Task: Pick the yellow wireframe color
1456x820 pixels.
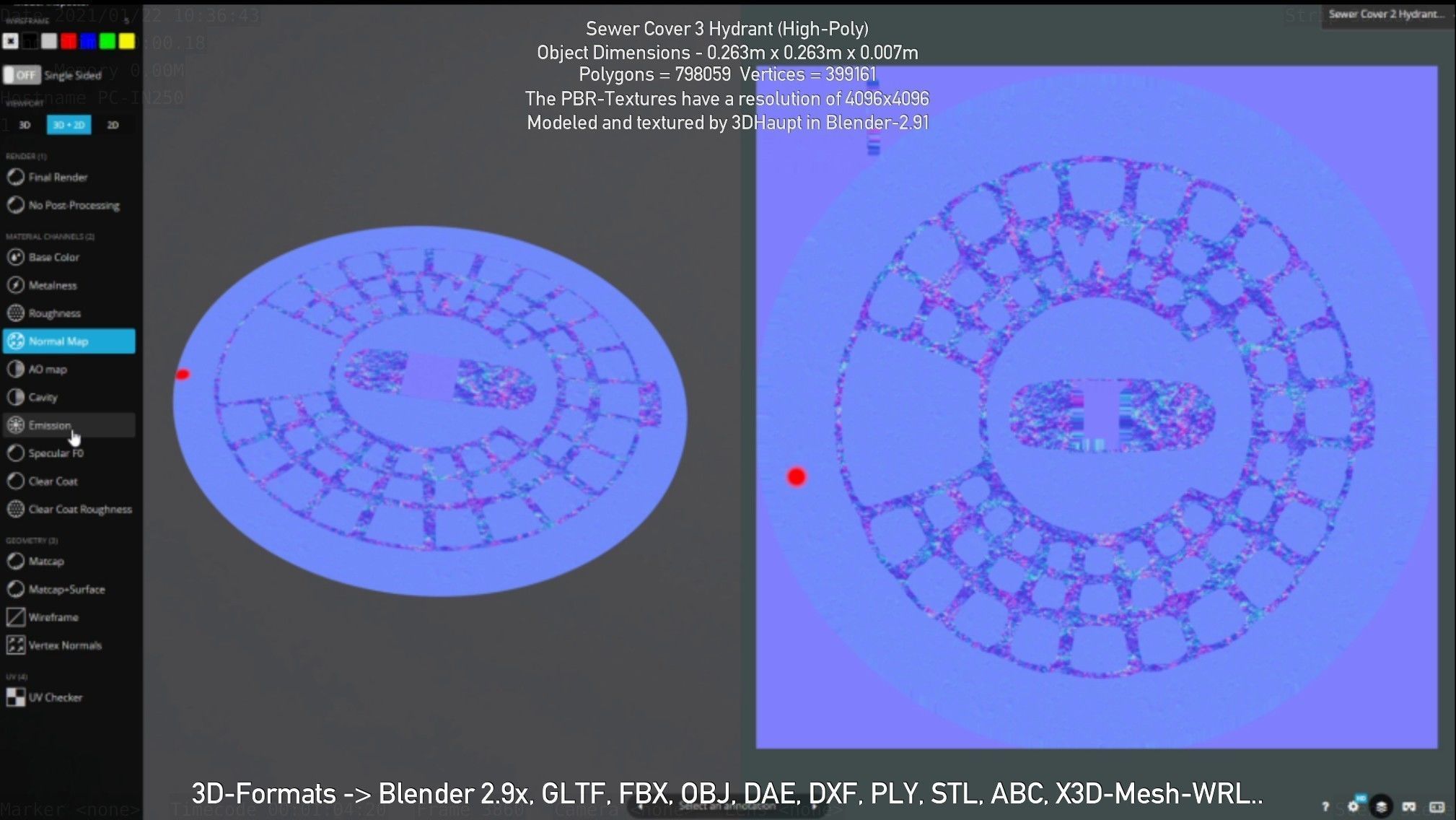Action: point(127,41)
